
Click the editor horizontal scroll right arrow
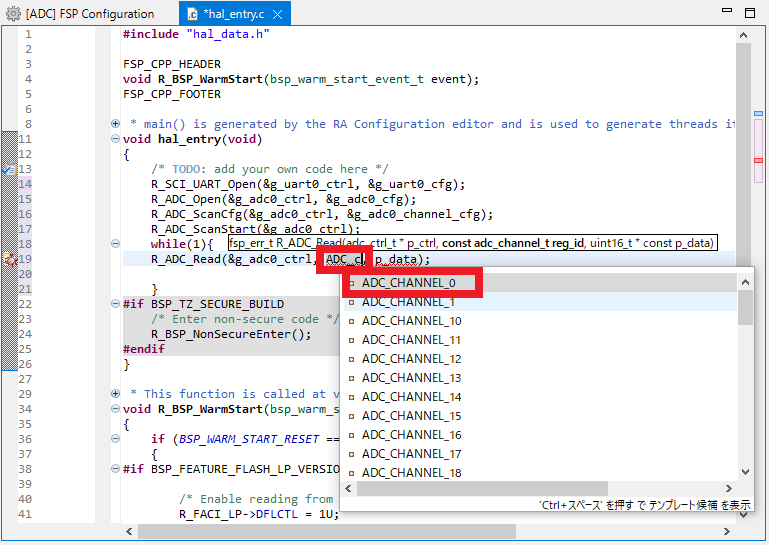(x=727, y=531)
